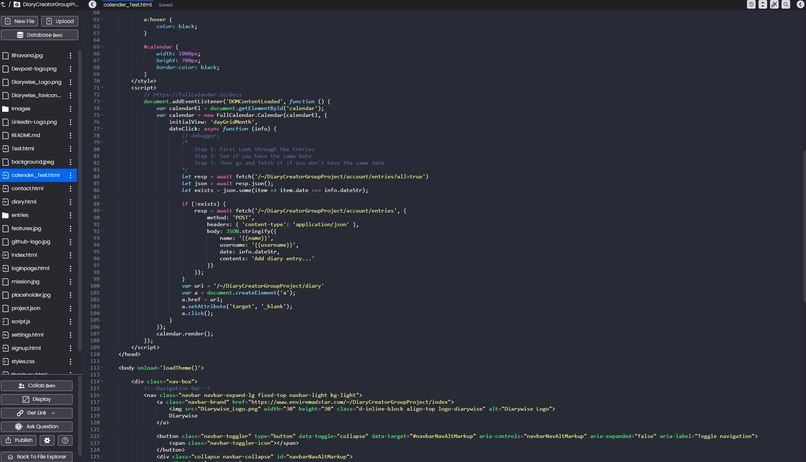Open the Database beta panel

click(x=40, y=35)
